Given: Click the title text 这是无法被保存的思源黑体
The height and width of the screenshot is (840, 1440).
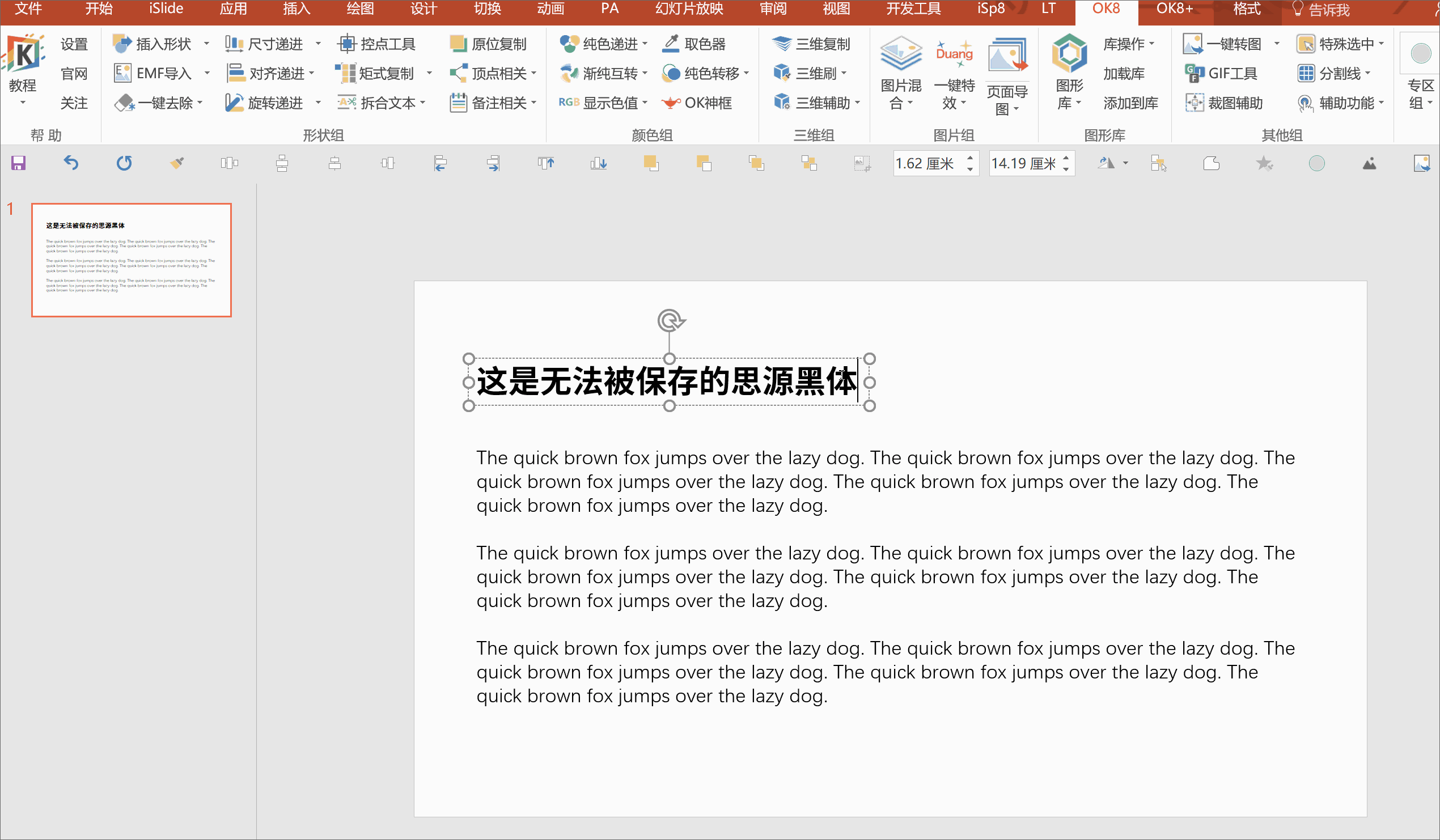Looking at the screenshot, I should click(x=667, y=381).
